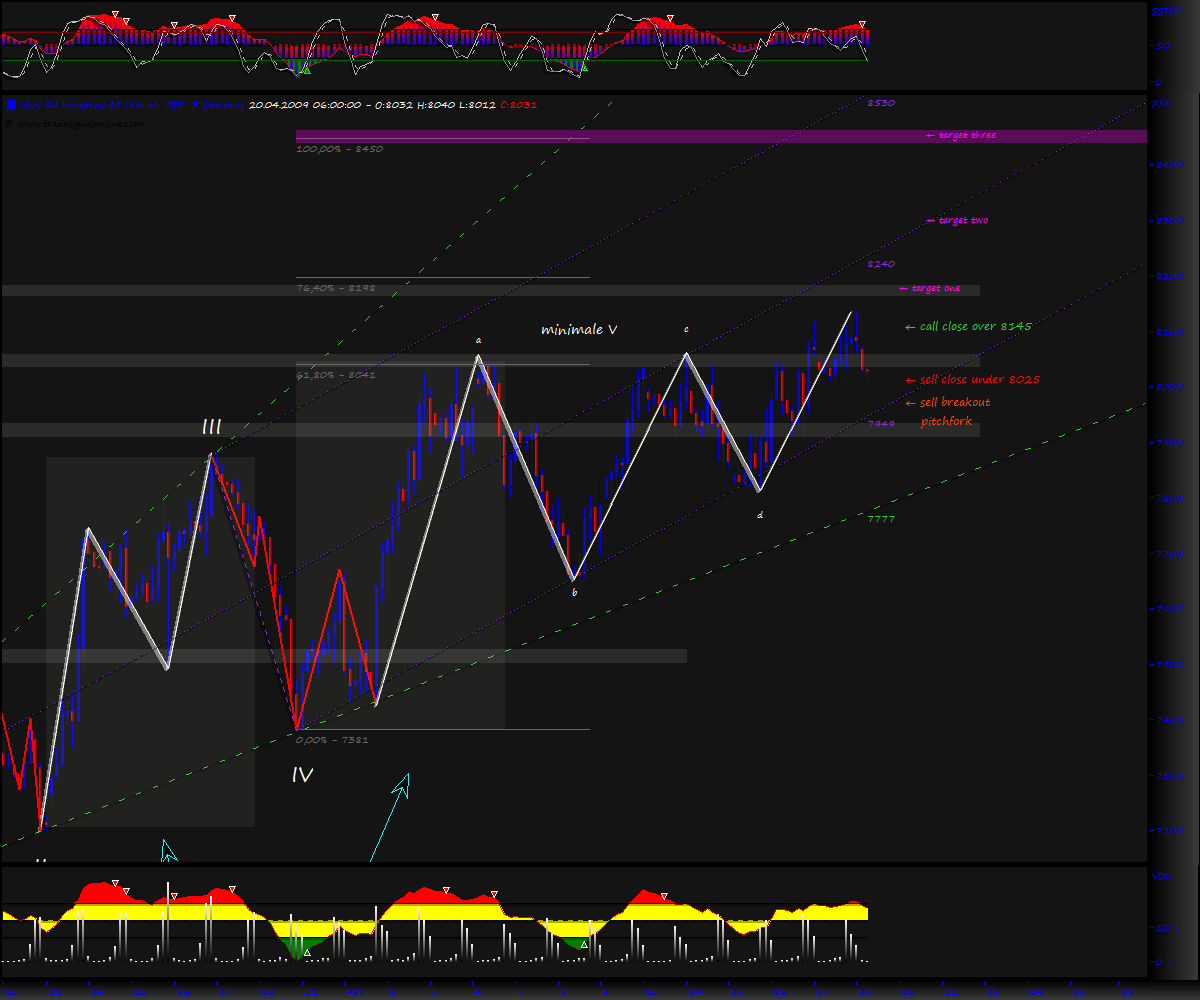Click the 'target one' annotation
Image resolution: width=1200 pixels, height=1000 pixels.
[x=929, y=288]
